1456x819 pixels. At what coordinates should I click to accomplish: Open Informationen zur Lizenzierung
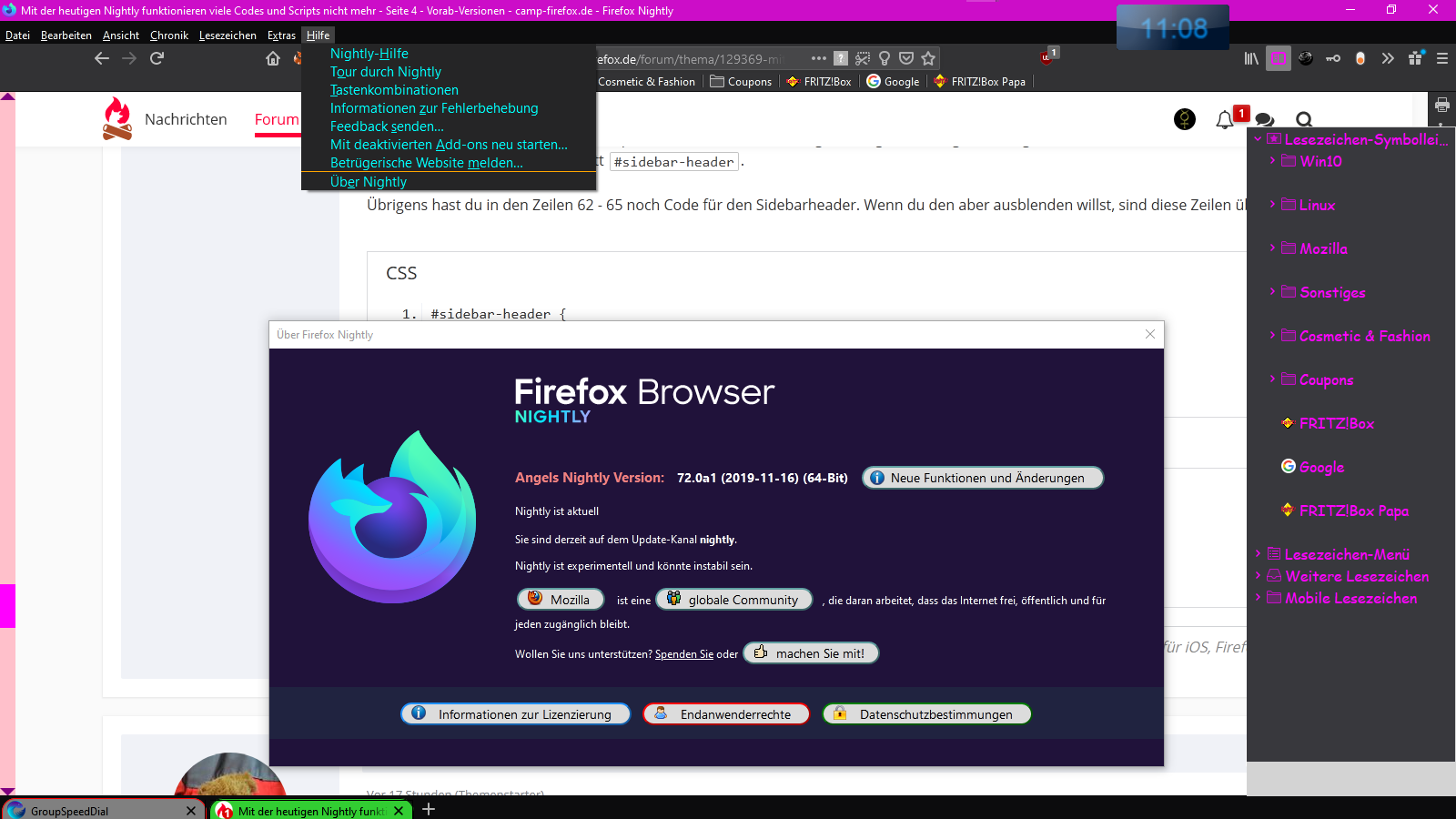516,714
